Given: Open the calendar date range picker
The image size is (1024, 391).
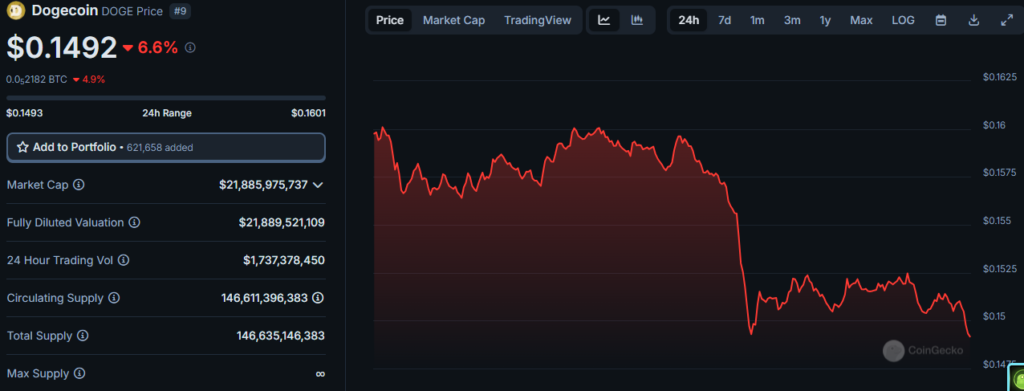Looking at the screenshot, I should [940, 20].
